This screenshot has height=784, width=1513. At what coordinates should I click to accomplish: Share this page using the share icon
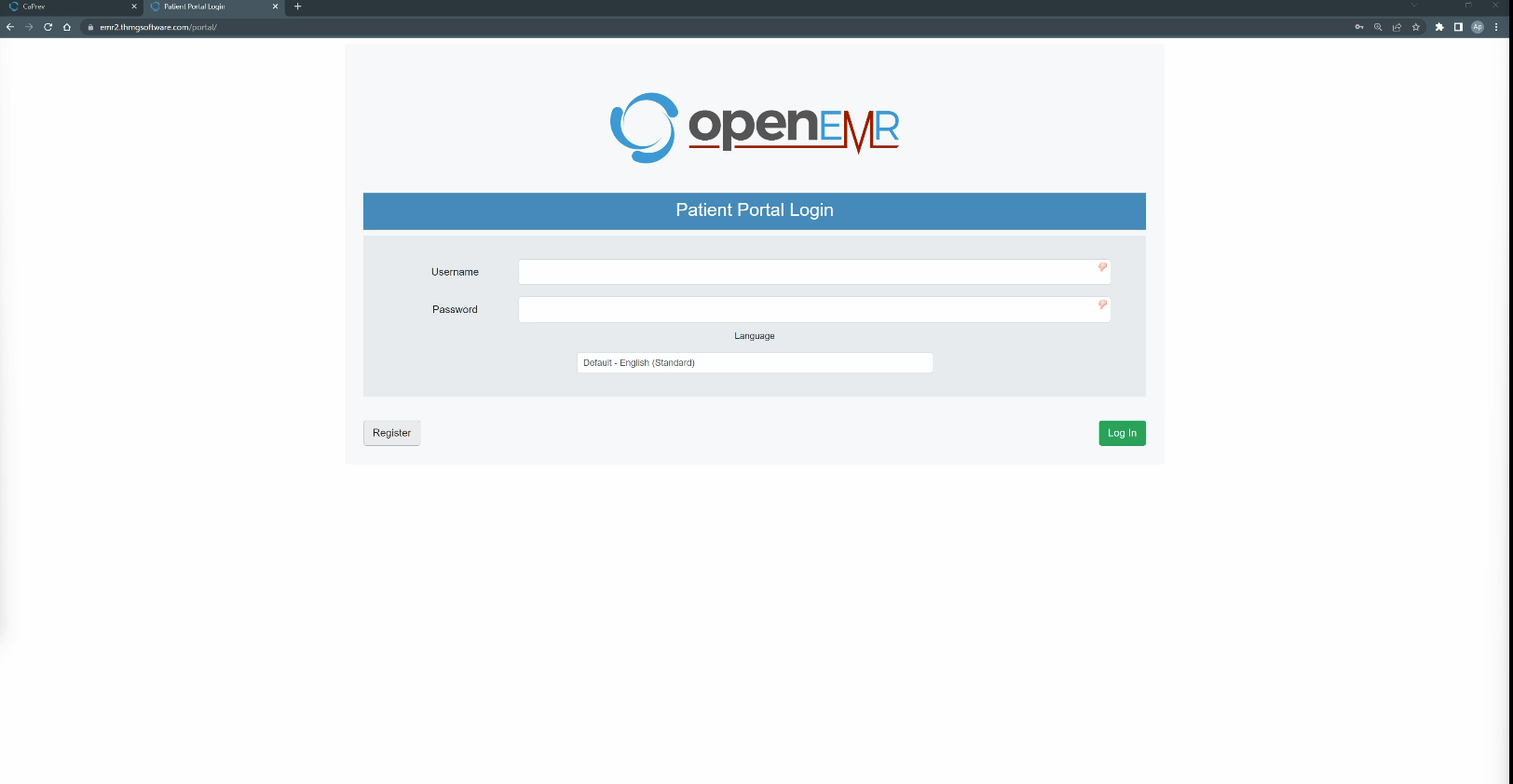pos(1397,27)
